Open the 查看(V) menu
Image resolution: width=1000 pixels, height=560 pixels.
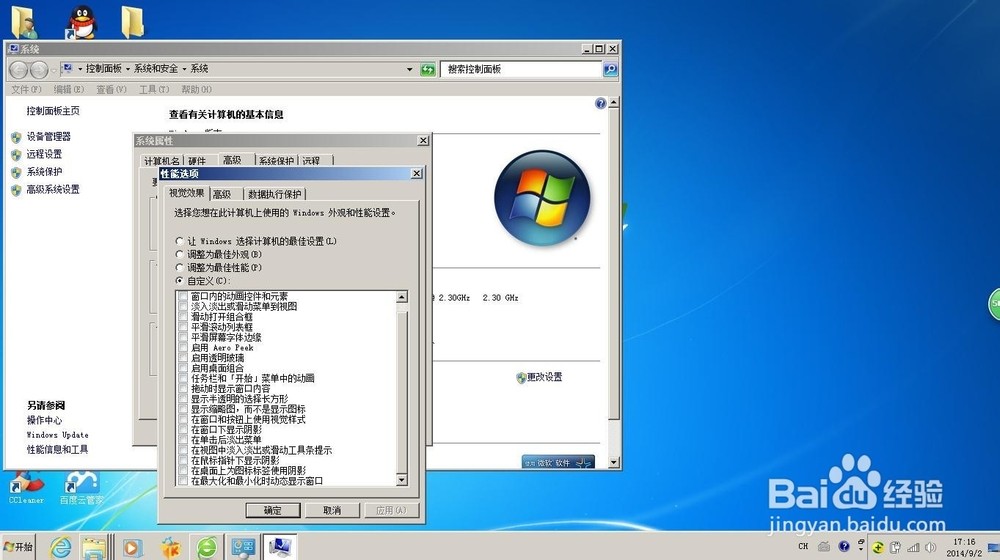111,89
